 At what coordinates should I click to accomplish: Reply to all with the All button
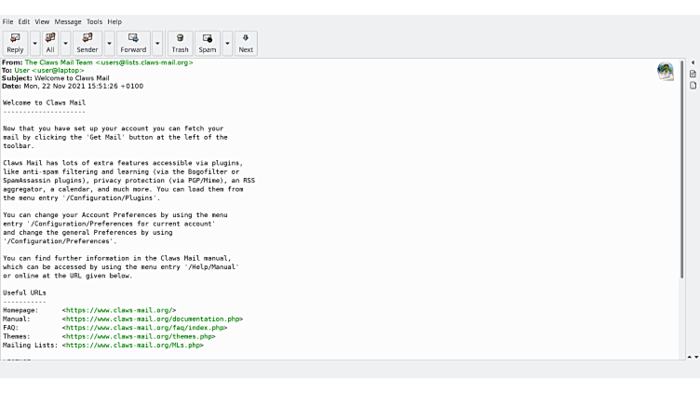pyautogui.click(x=50, y=43)
